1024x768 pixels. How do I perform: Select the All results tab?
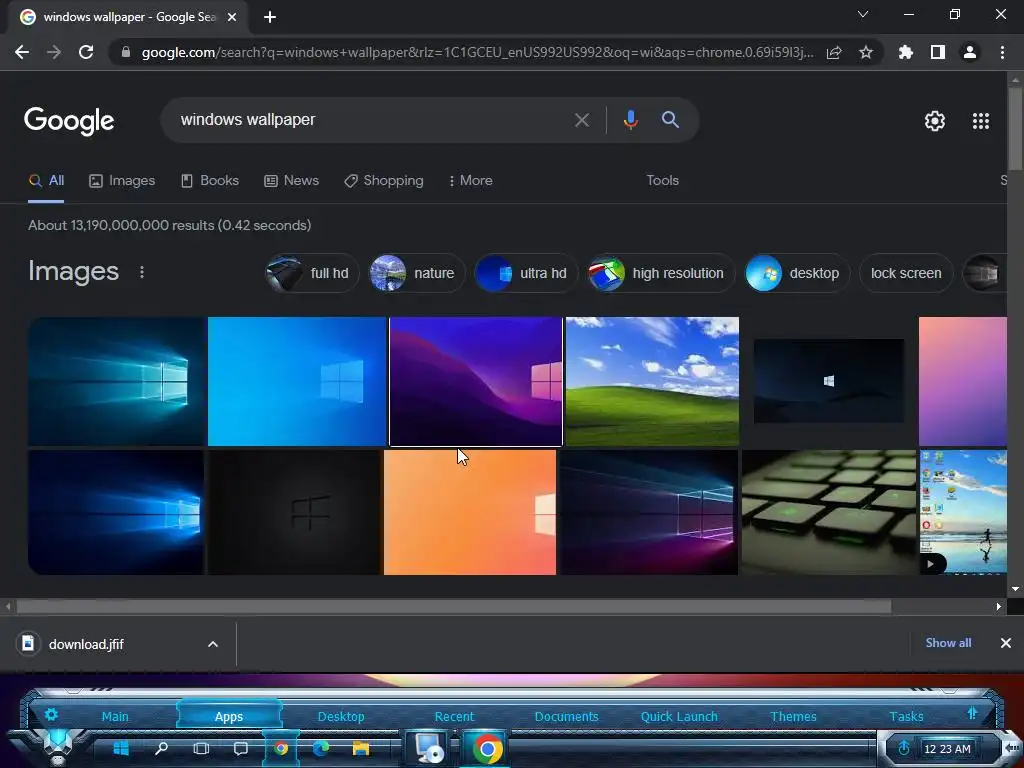click(46, 180)
